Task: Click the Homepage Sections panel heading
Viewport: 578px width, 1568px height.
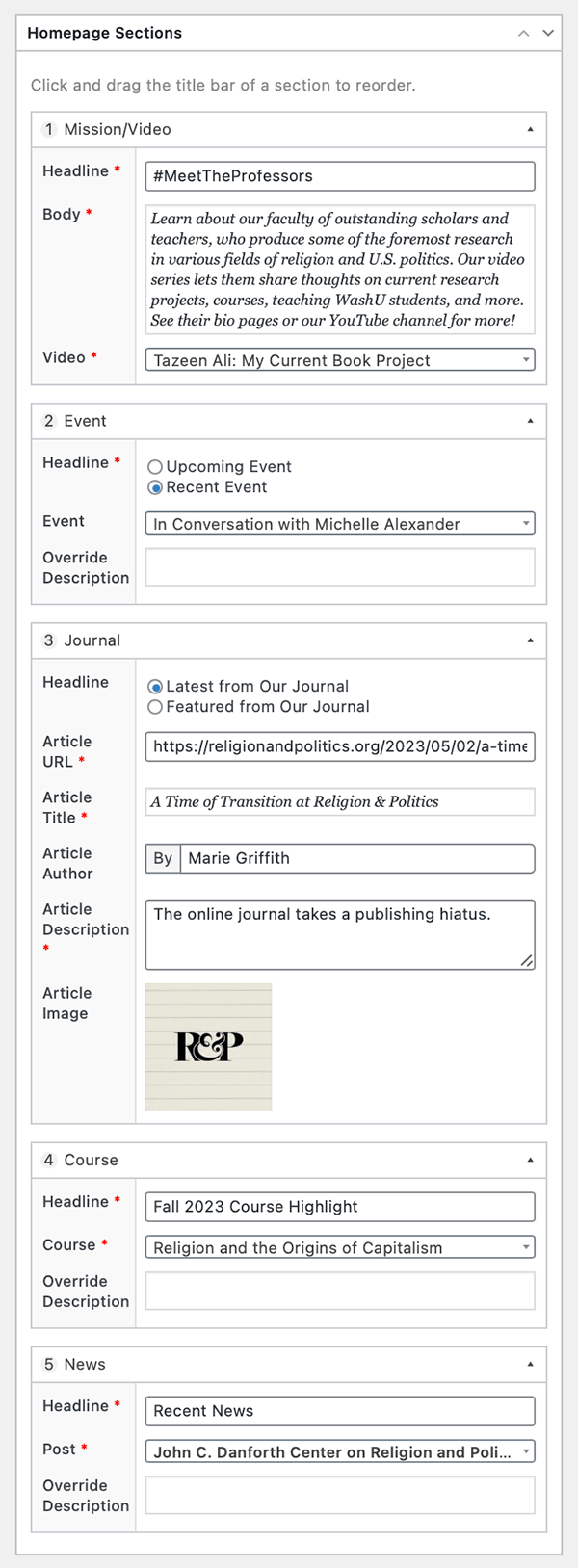Action: [104, 33]
